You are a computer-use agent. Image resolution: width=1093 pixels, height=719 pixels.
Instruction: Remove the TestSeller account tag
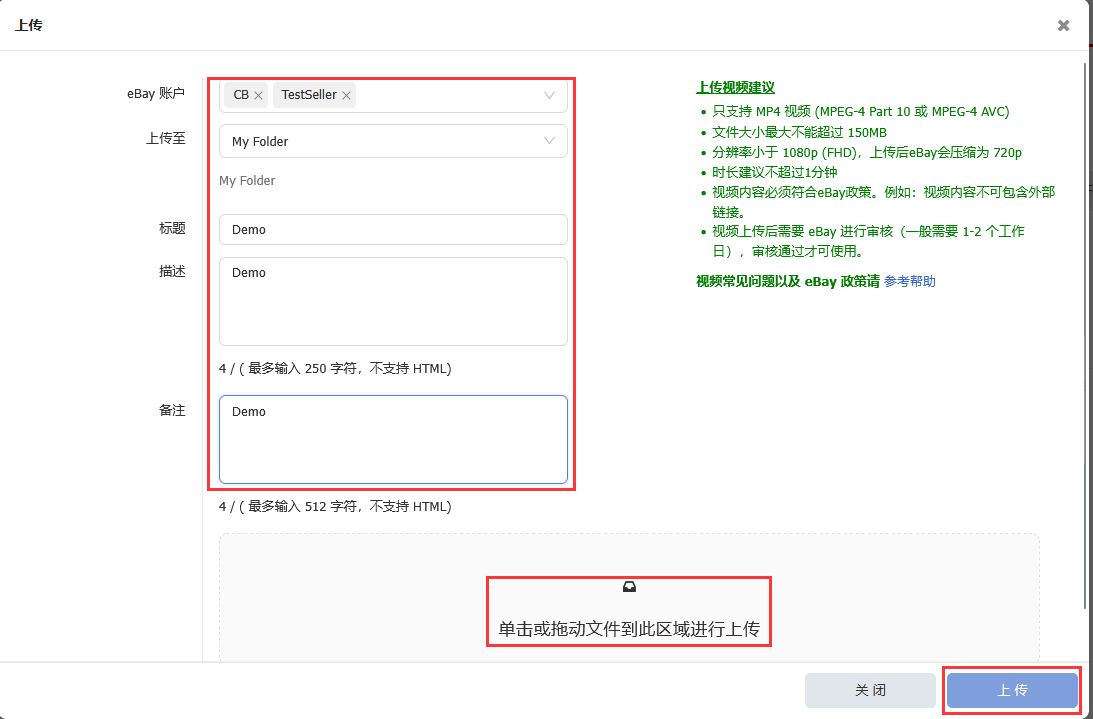point(346,96)
